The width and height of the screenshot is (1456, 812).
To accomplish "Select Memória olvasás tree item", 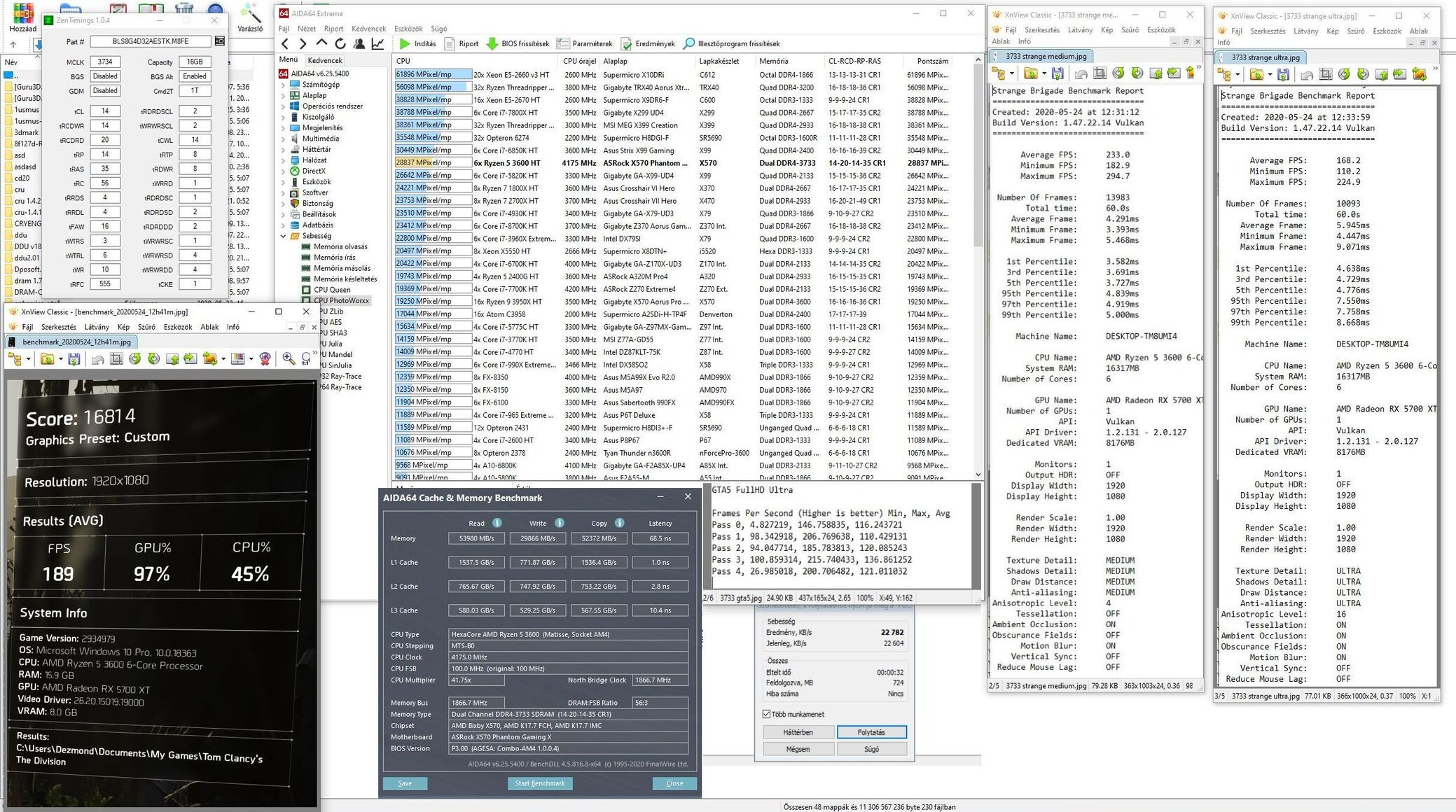I will tap(340, 246).
